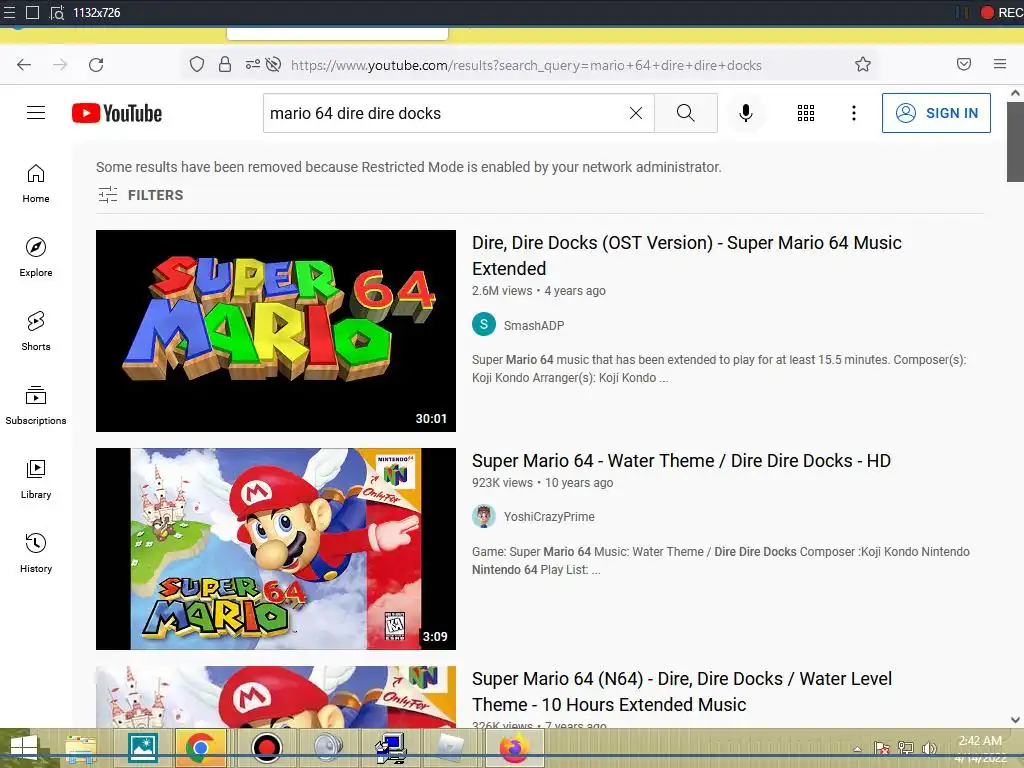Open the YouTube guide hamburger menu
This screenshot has width=1024, height=768.
(36, 113)
